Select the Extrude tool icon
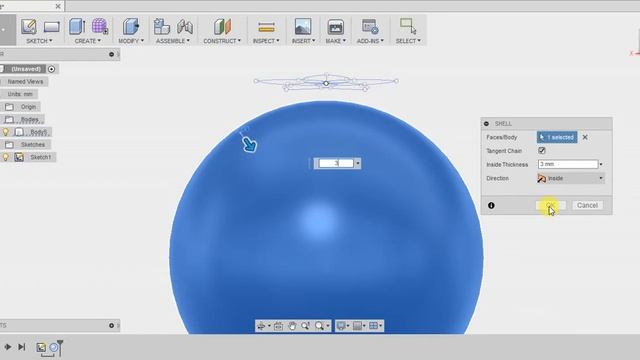This screenshot has height=360, width=640. coord(77,27)
